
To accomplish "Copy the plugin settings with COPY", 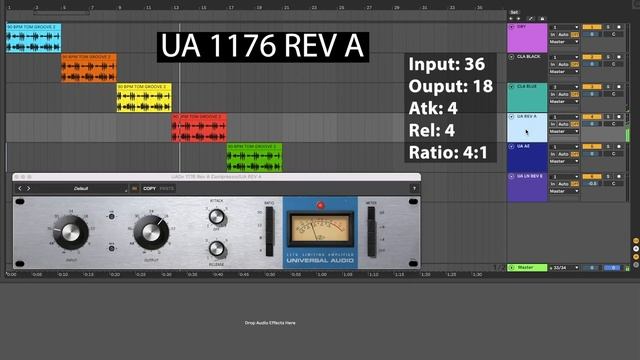I will tap(149, 189).
